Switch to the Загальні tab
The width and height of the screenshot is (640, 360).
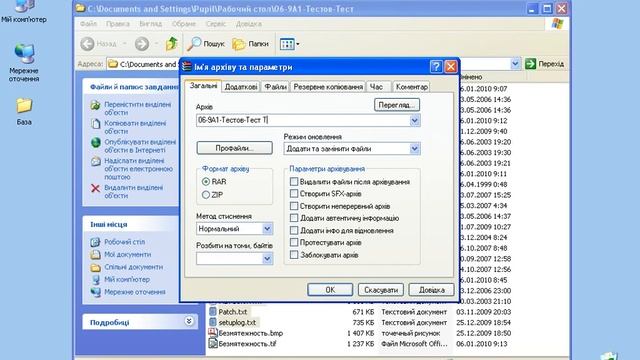point(203,86)
